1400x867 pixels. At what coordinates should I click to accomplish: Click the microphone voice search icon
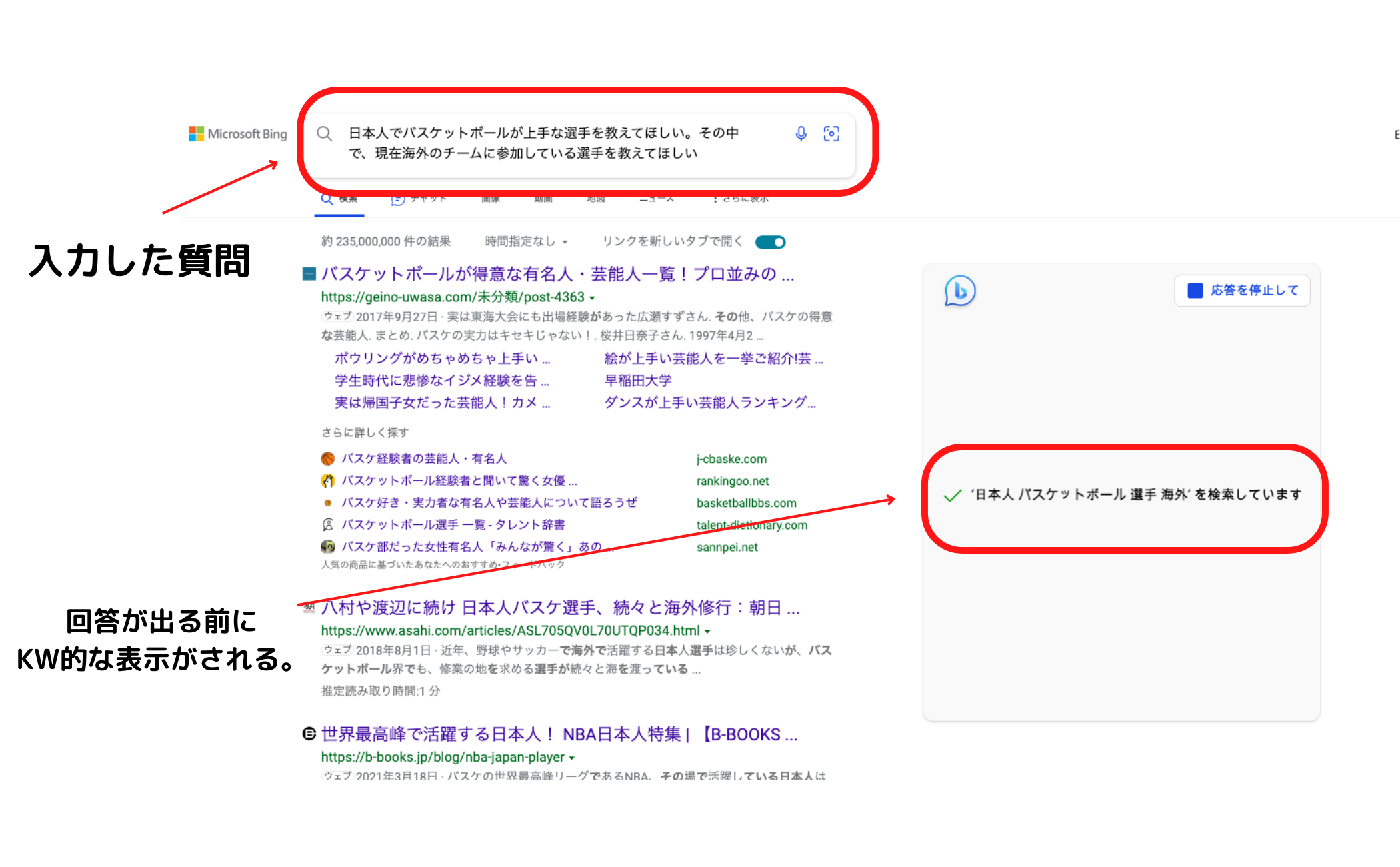click(801, 134)
